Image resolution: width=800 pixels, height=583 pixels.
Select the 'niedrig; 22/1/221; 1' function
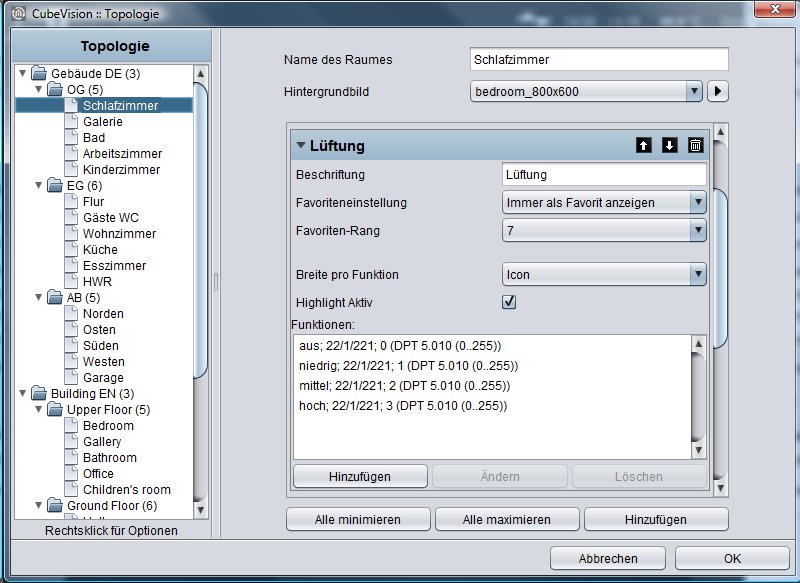tap(408, 366)
